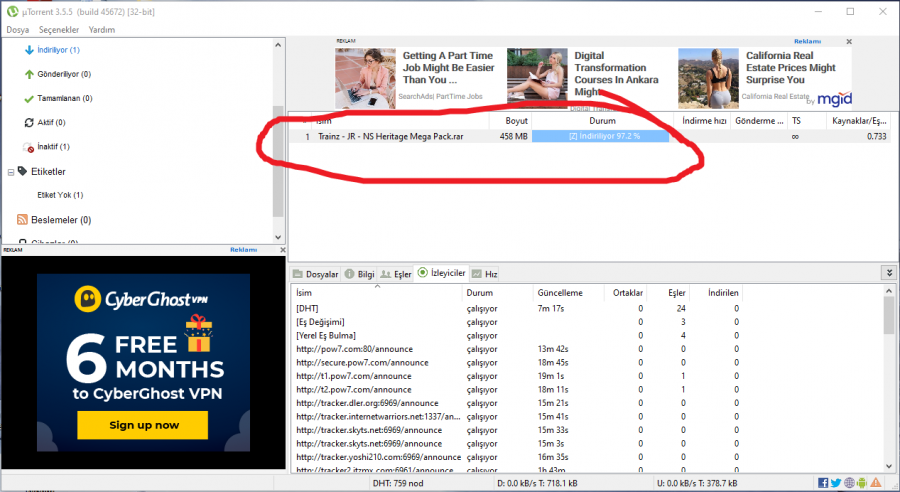The width and height of the screenshot is (900, 492).
Task: Click the Reklamı link above the banner
Action: click(807, 41)
